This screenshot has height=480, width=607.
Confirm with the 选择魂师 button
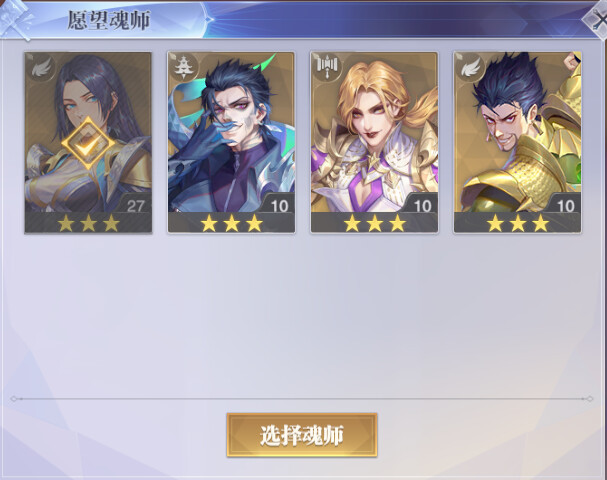(302, 435)
